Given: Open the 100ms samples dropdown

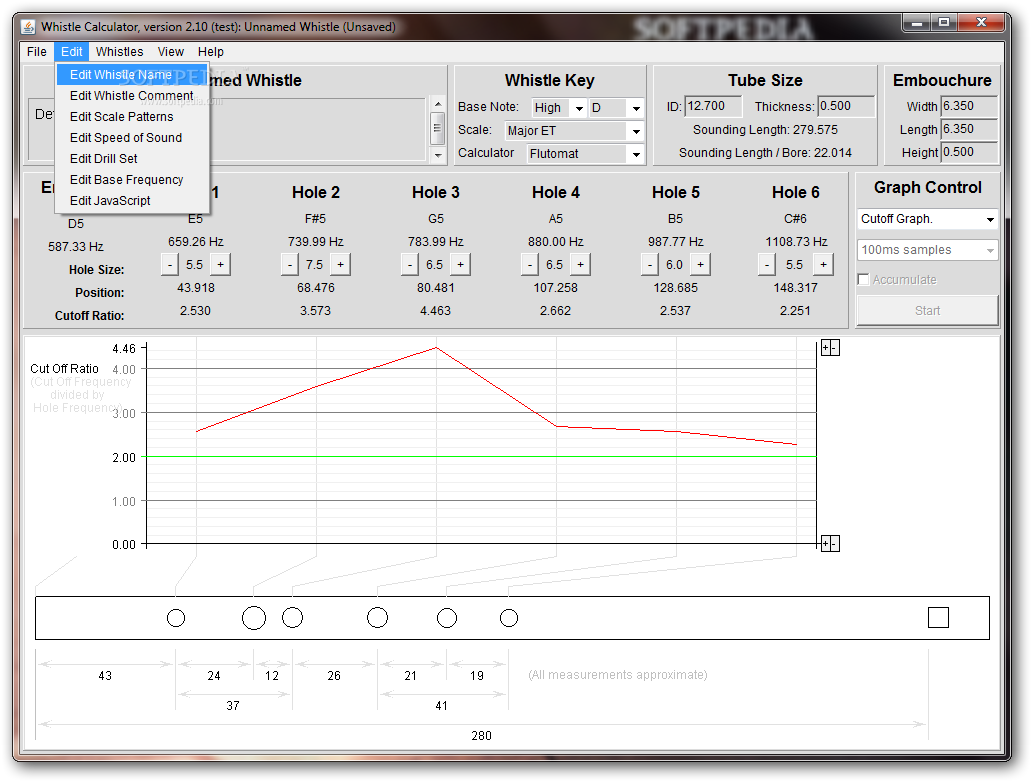Looking at the screenshot, I should pyautogui.click(x=927, y=250).
